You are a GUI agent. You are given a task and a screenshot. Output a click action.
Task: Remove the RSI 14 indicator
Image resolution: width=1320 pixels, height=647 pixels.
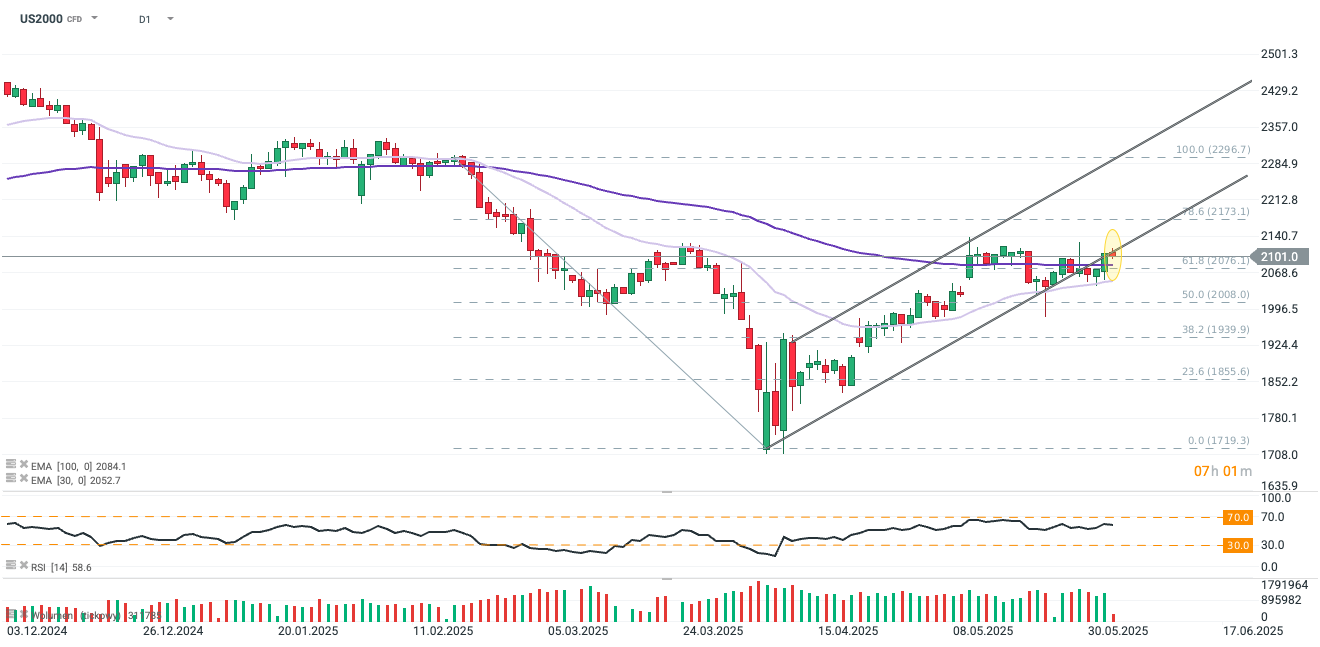click(x=24, y=565)
